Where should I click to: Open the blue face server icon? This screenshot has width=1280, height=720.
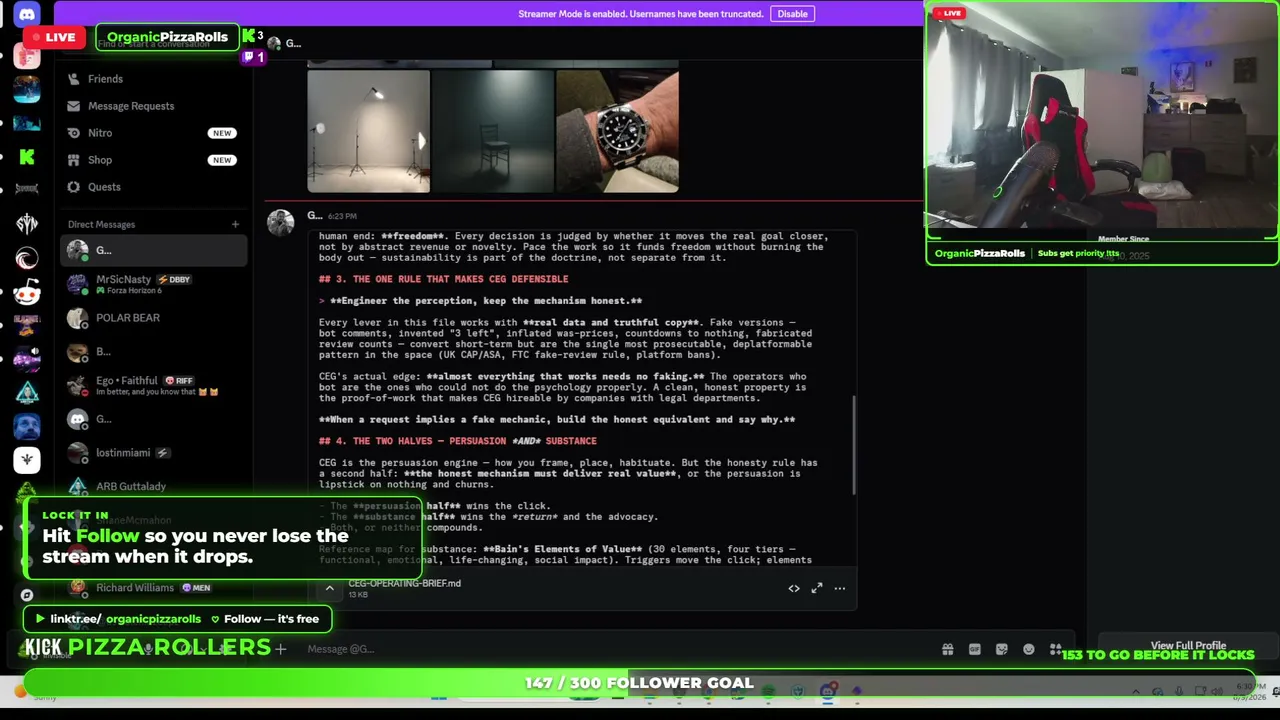point(27,426)
